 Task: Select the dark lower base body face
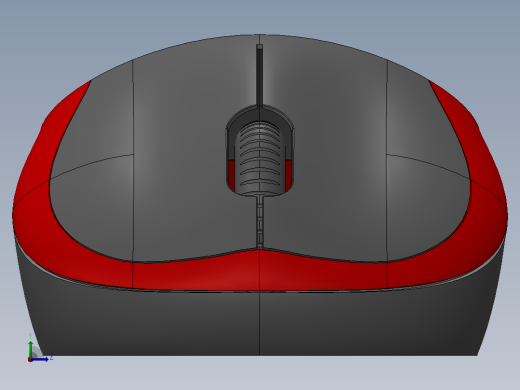(x=260, y=322)
